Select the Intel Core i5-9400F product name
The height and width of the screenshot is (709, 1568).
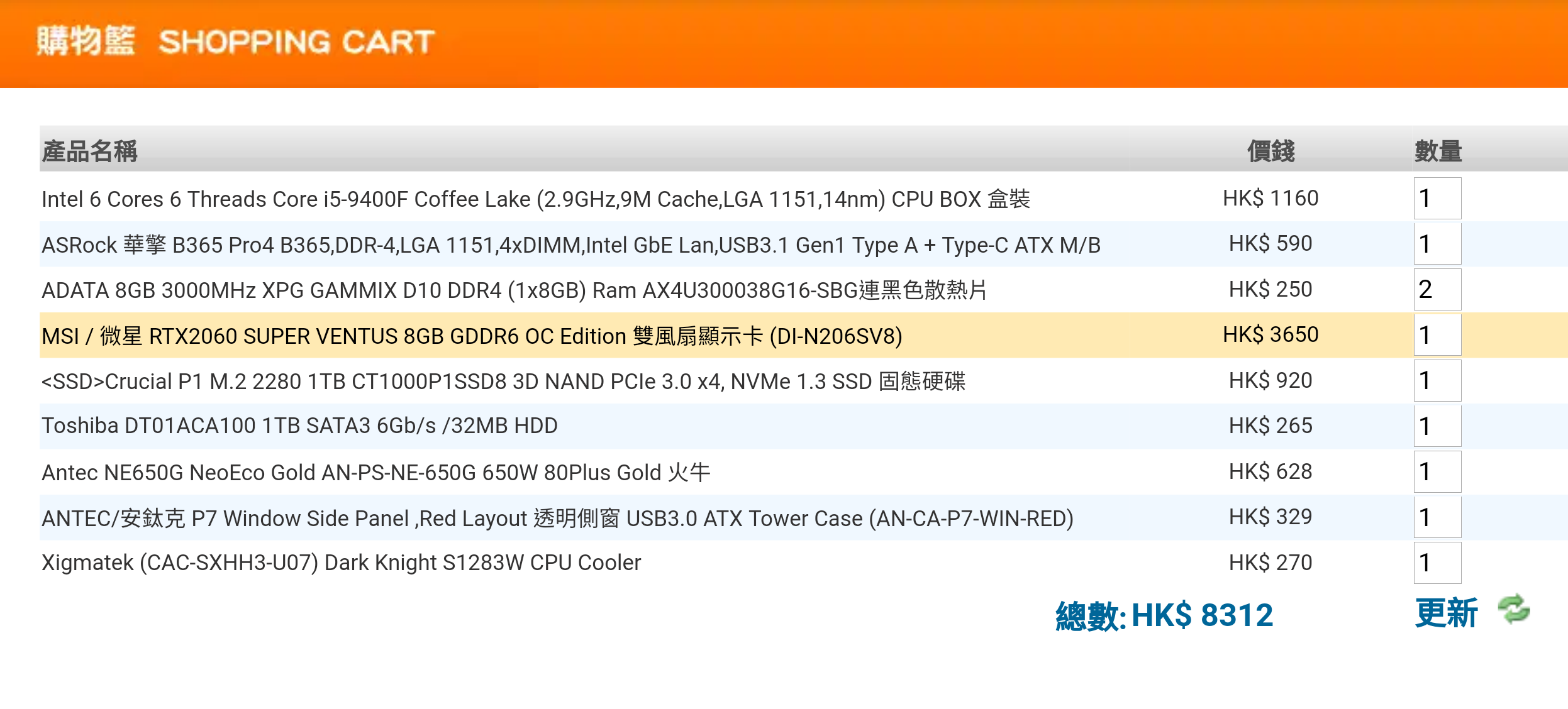(536, 199)
